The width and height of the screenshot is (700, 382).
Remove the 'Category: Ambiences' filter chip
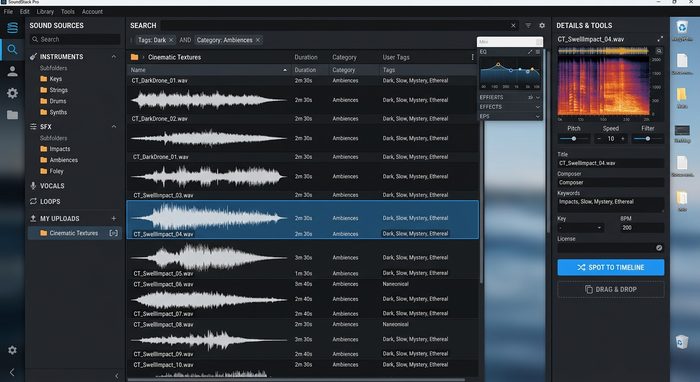click(x=258, y=40)
